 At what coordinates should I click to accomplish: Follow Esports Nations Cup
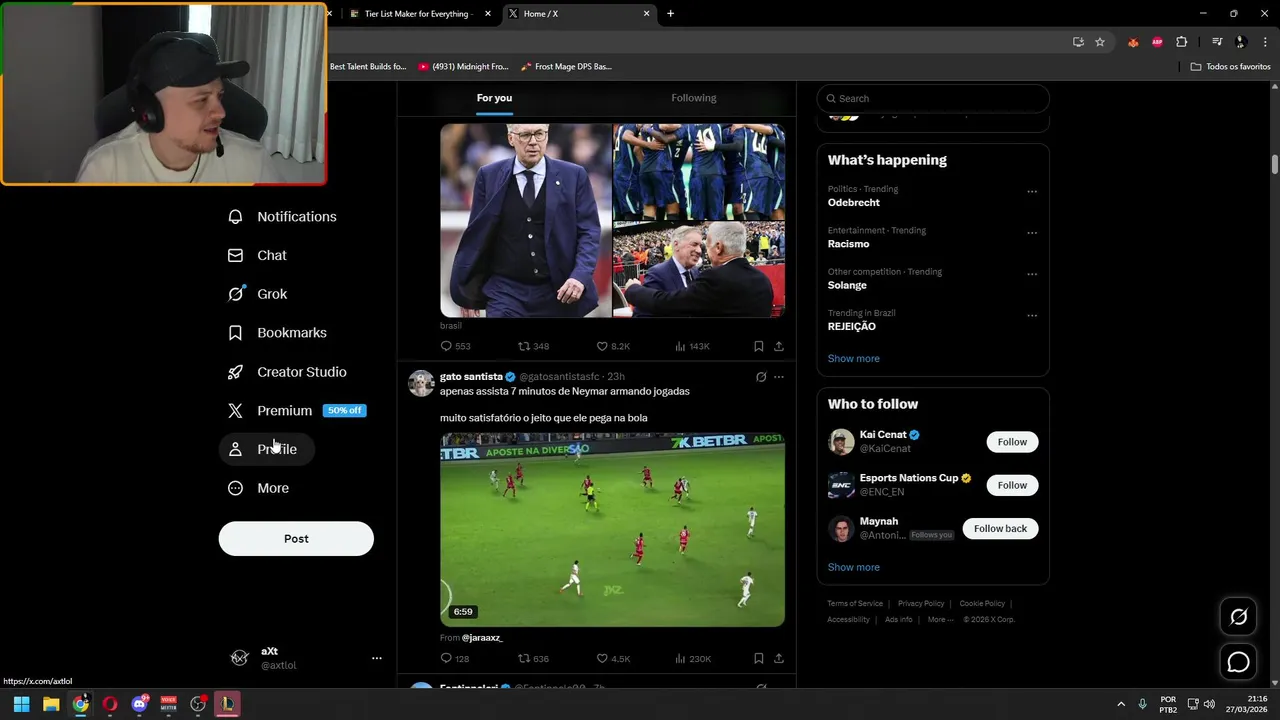tap(1012, 485)
